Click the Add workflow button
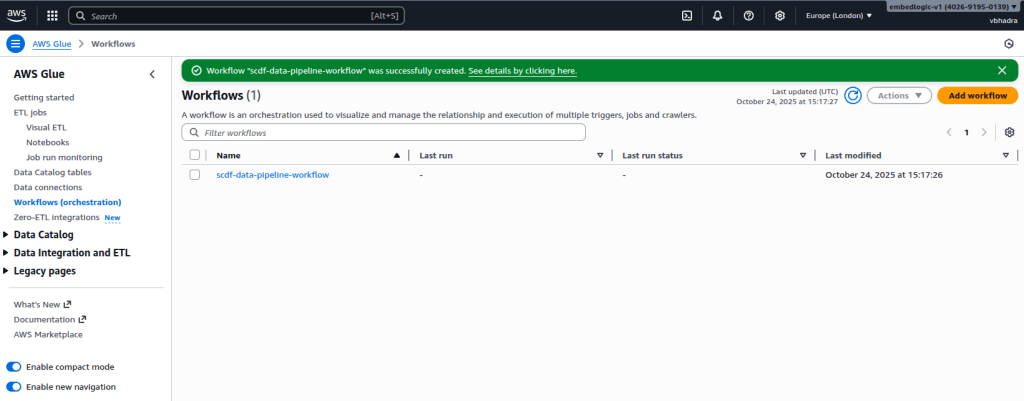The height and width of the screenshot is (401, 1024). [x=977, y=95]
